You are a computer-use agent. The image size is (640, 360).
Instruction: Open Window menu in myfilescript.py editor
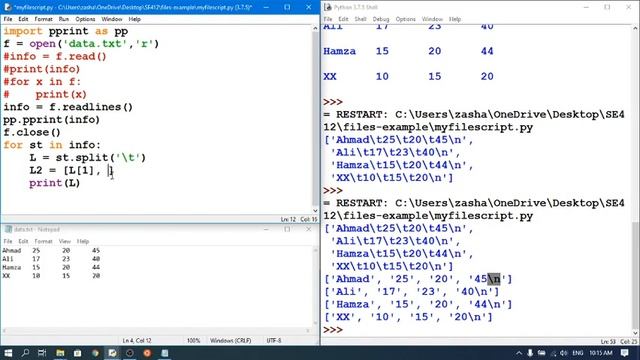click(111, 19)
